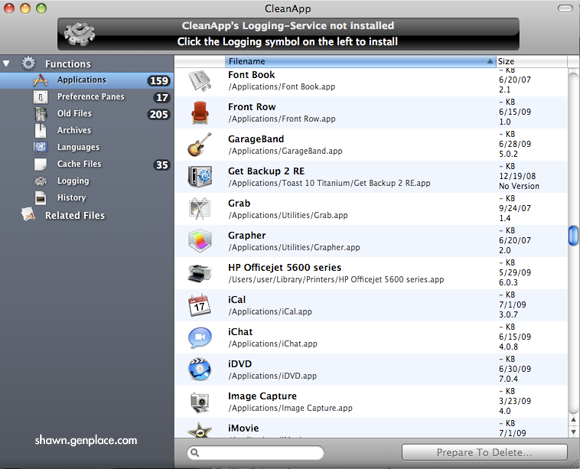Viewport: 580px width, 469px height.
Task: Click the /Applications/Front Row.app path
Action: pyautogui.click(x=282, y=119)
